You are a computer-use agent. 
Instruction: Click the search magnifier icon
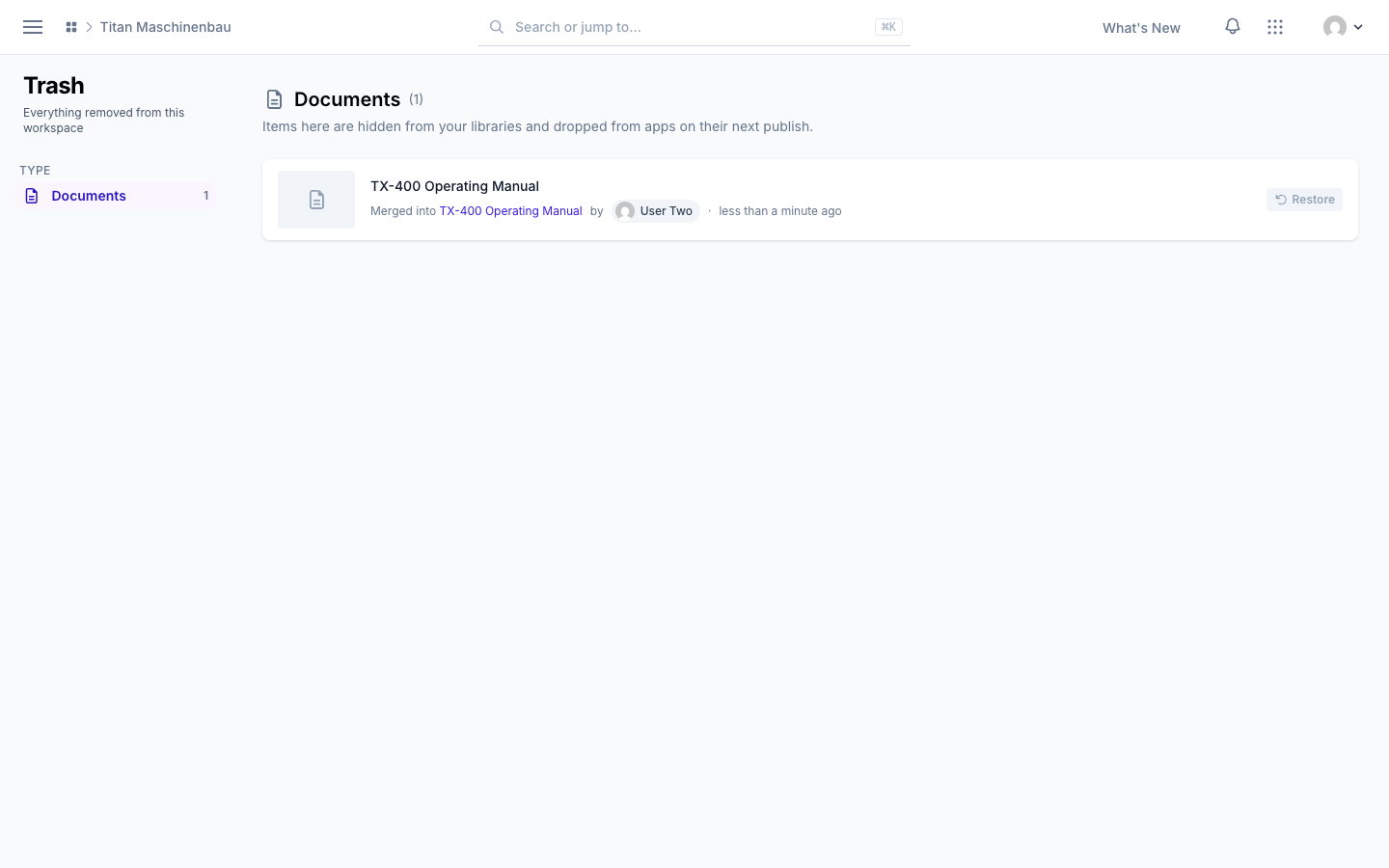tap(497, 27)
